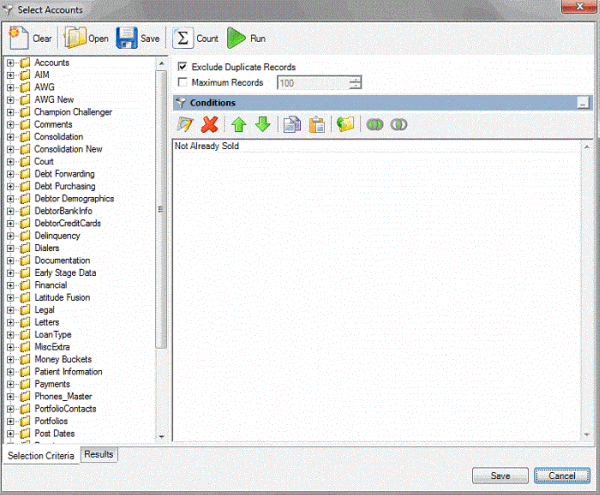This screenshot has height=495, width=600.
Task: Click the Accounts folder icon
Action: click(x=25, y=62)
